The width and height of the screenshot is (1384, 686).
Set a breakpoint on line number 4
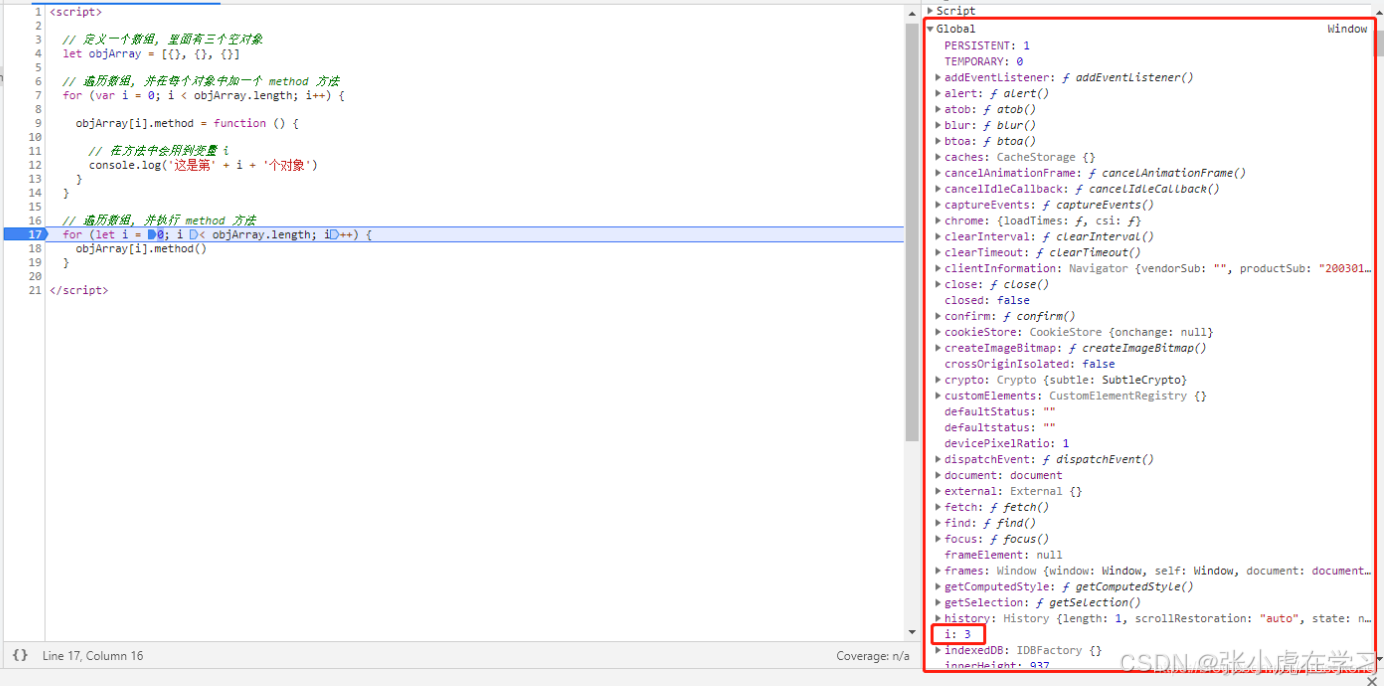pos(38,53)
